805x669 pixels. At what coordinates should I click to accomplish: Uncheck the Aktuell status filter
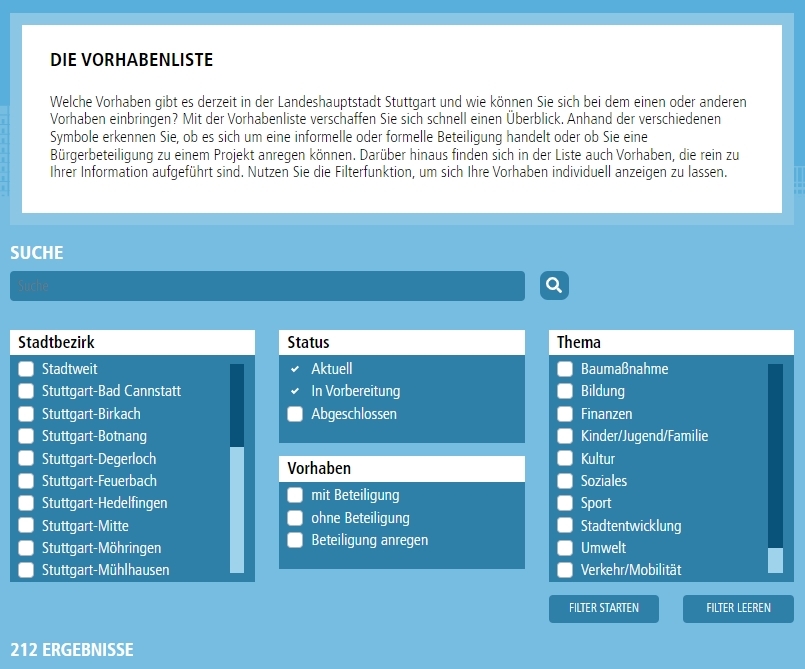(295, 369)
